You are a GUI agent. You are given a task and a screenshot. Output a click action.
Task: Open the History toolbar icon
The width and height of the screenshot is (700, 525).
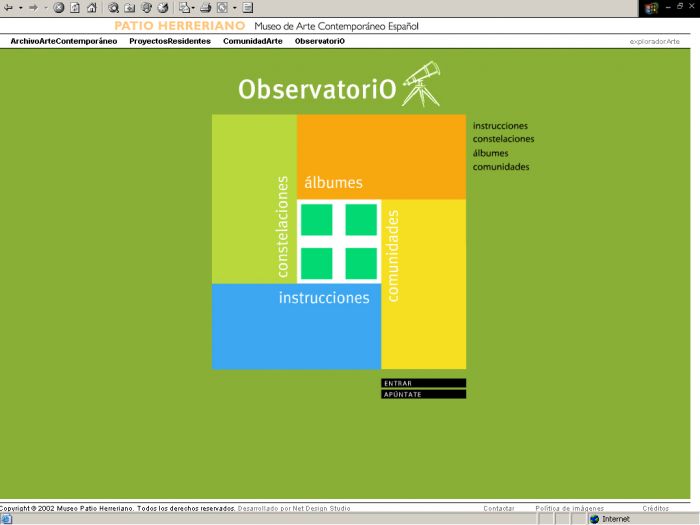click(163, 8)
